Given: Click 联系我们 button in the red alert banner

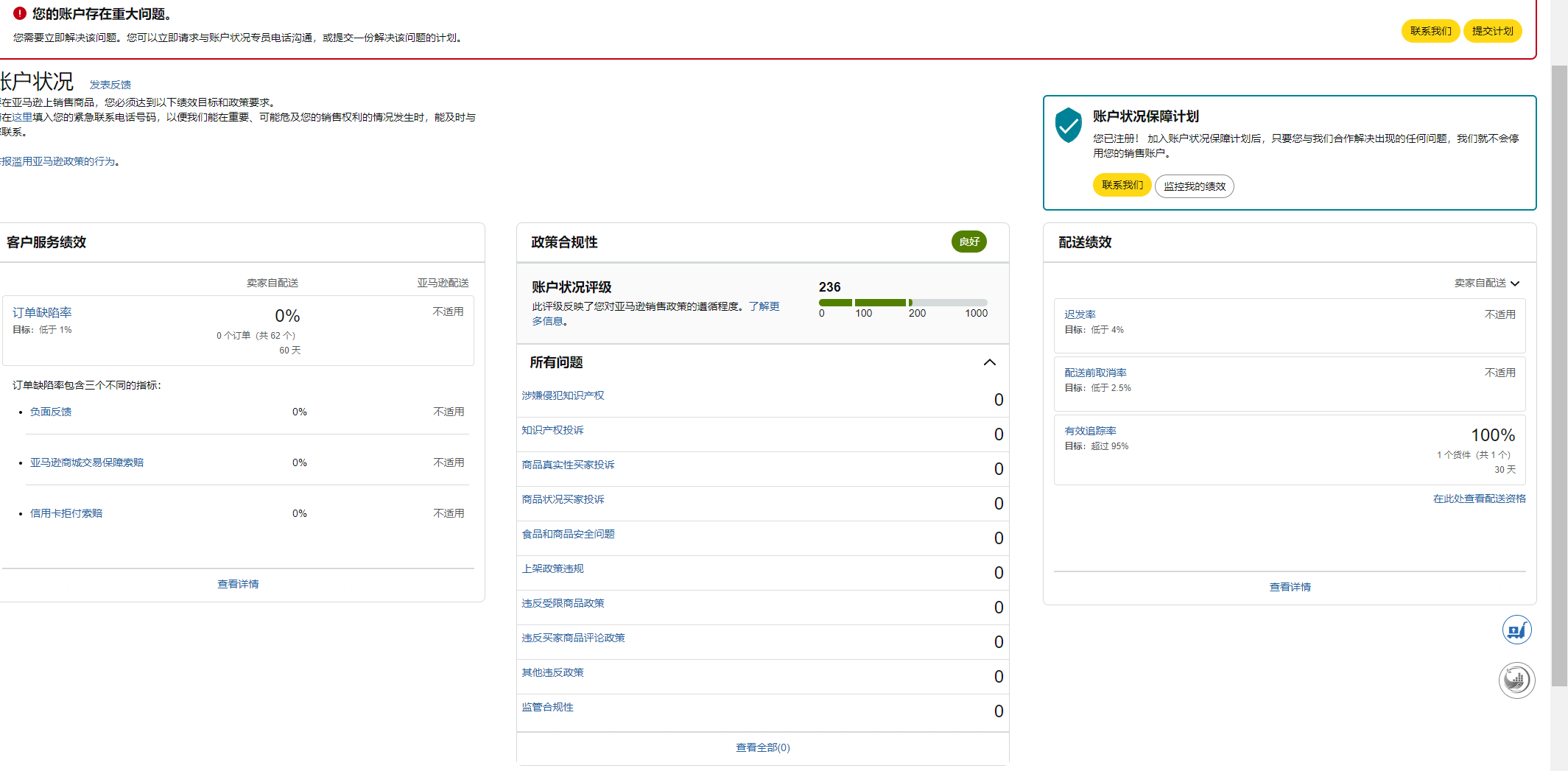Looking at the screenshot, I should pyautogui.click(x=1430, y=31).
